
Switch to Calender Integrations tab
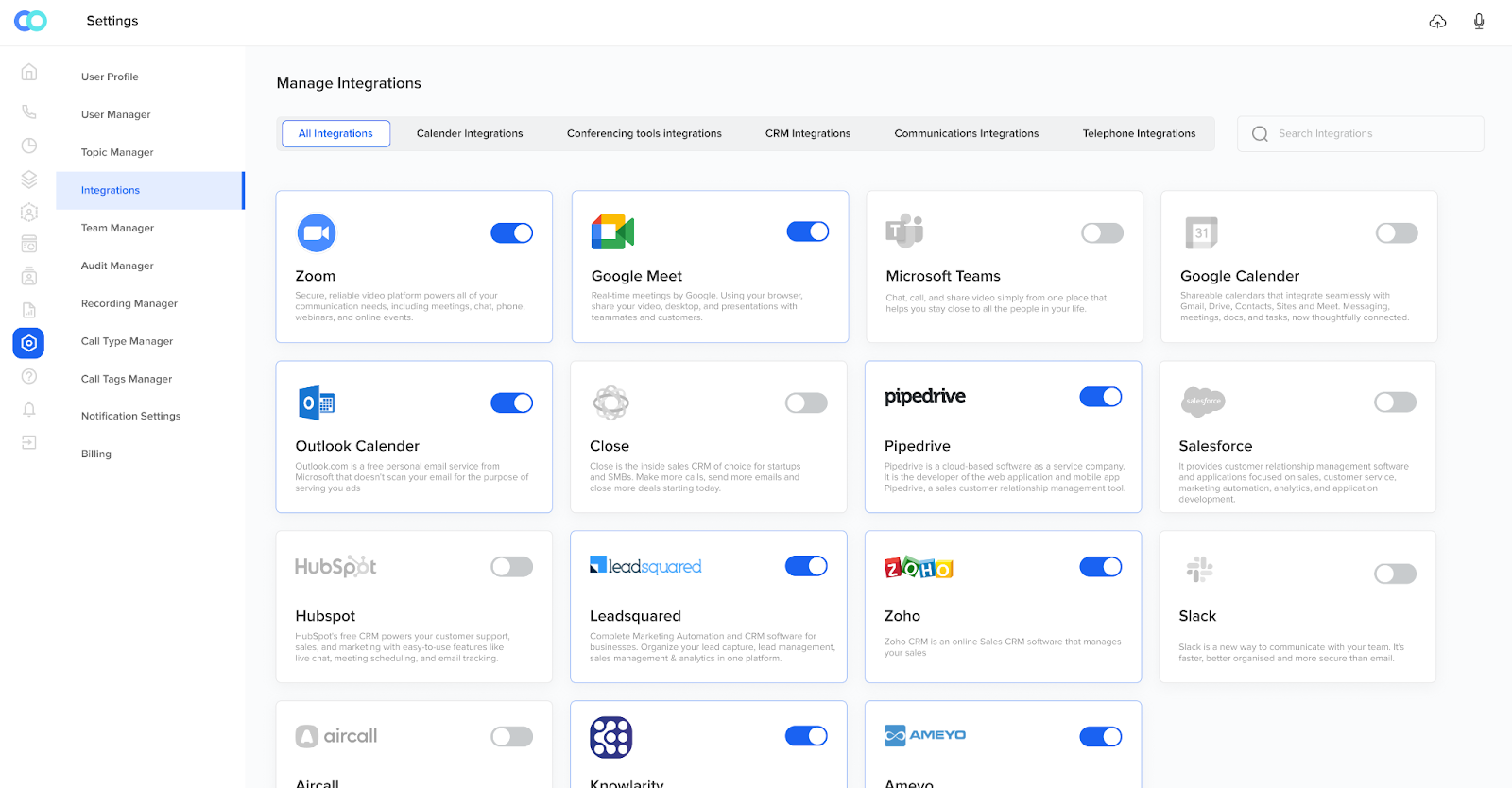[x=470, y=134]
